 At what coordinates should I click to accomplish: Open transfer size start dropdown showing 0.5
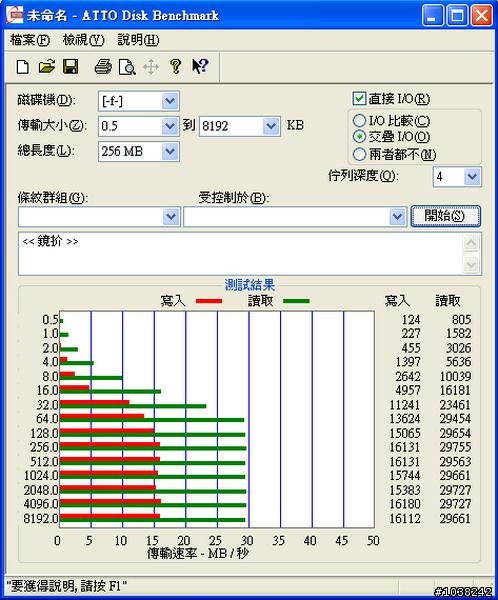(x=170, y=126)
